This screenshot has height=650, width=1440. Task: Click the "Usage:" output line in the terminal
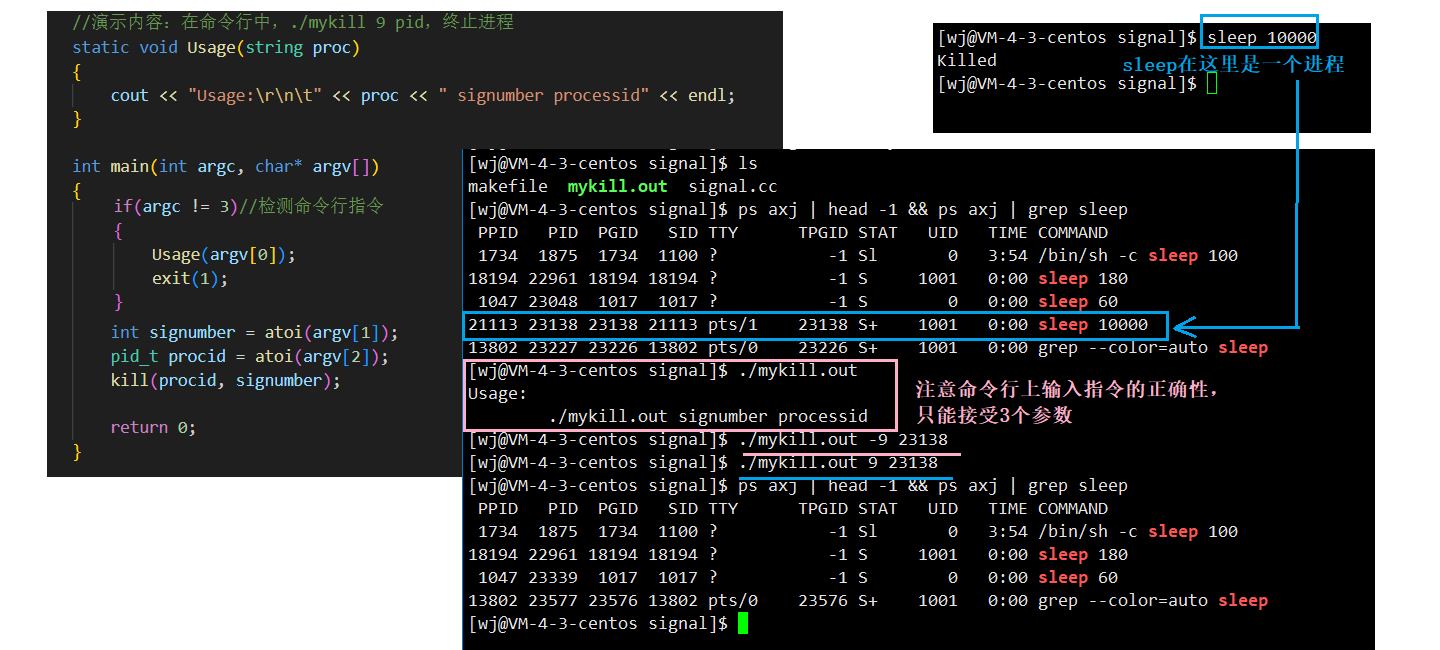(x=497, y=393)
